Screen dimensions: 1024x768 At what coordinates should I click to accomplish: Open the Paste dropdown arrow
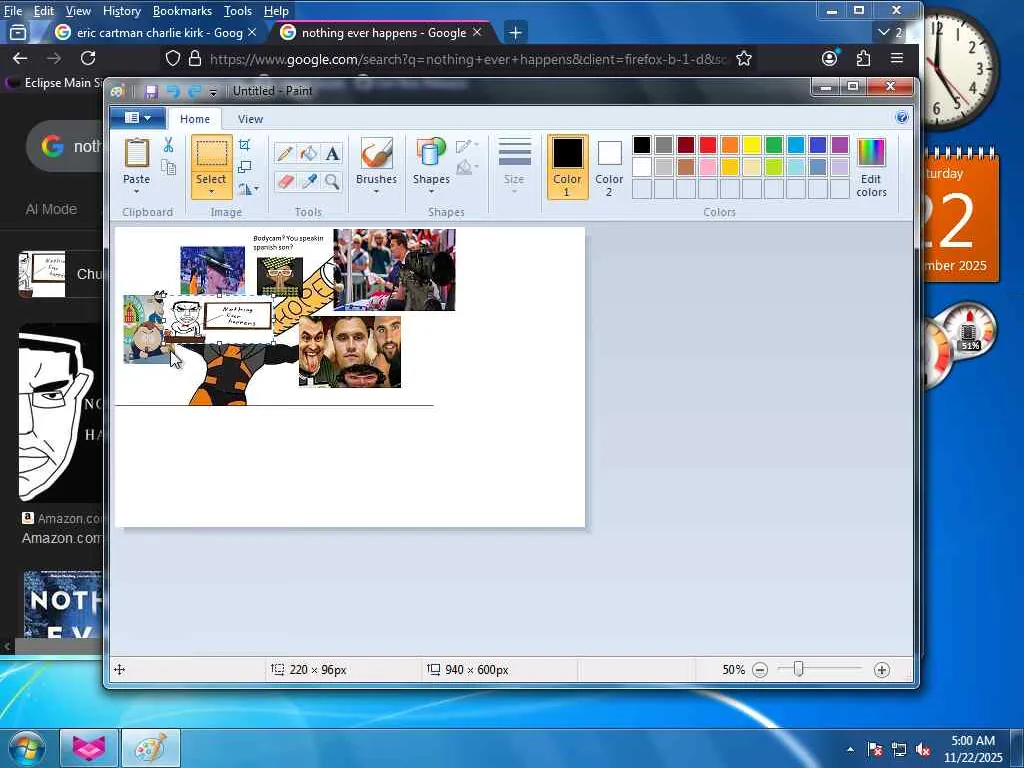tap(136, 192)
